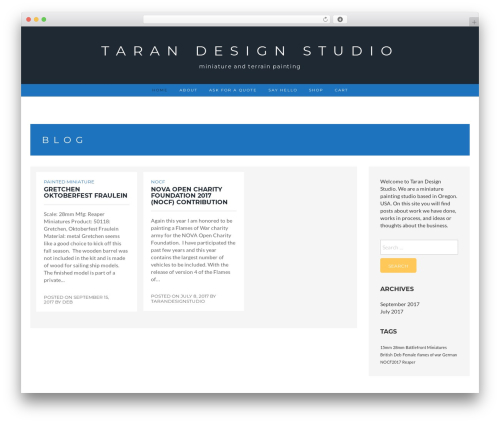Image resolution: width=500 pixels, height=423 pixels.
Task: Open the July 2017 archive
Action: pos(392,312)
